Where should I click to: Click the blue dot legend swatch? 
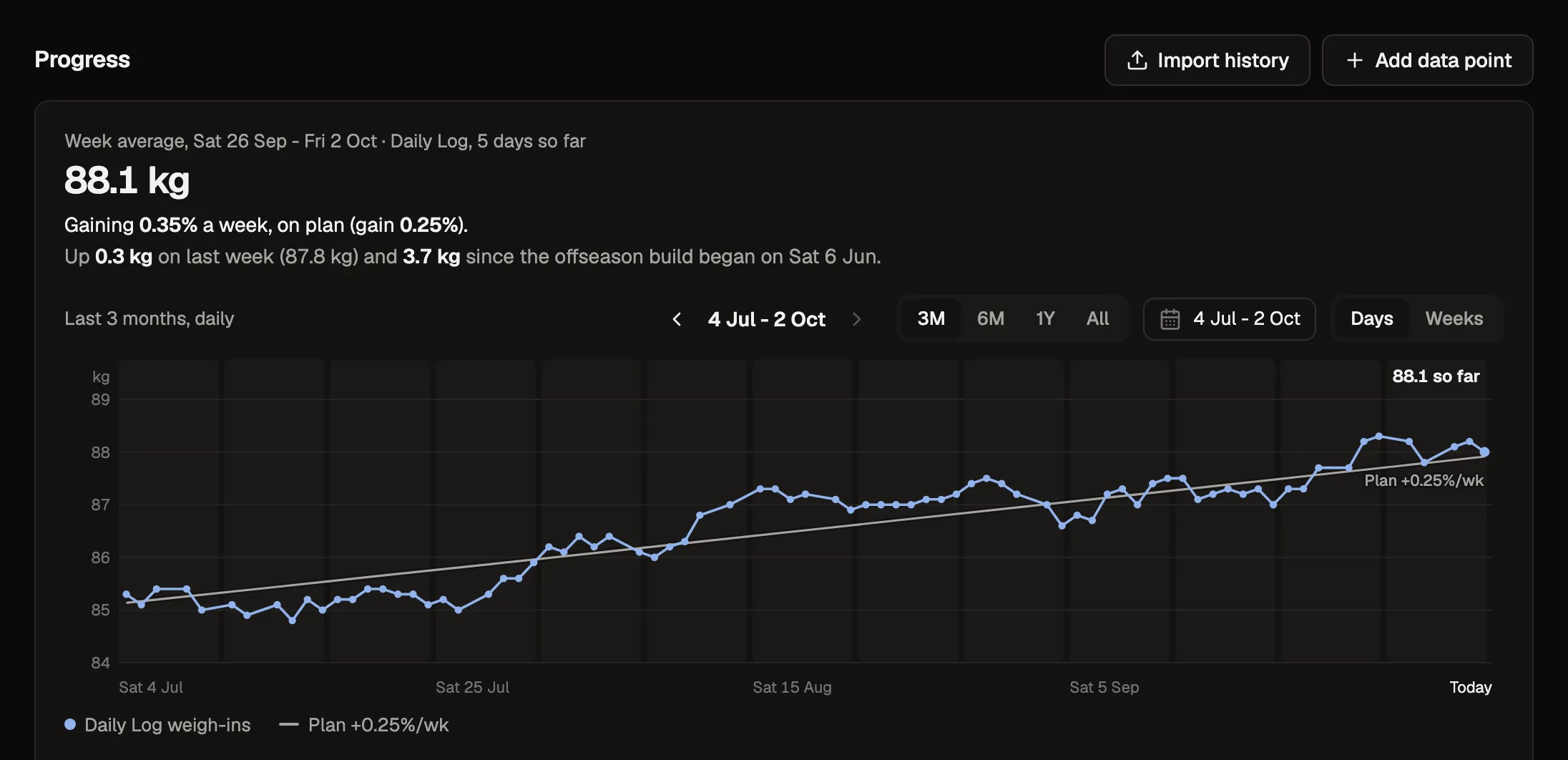point(70,724)
